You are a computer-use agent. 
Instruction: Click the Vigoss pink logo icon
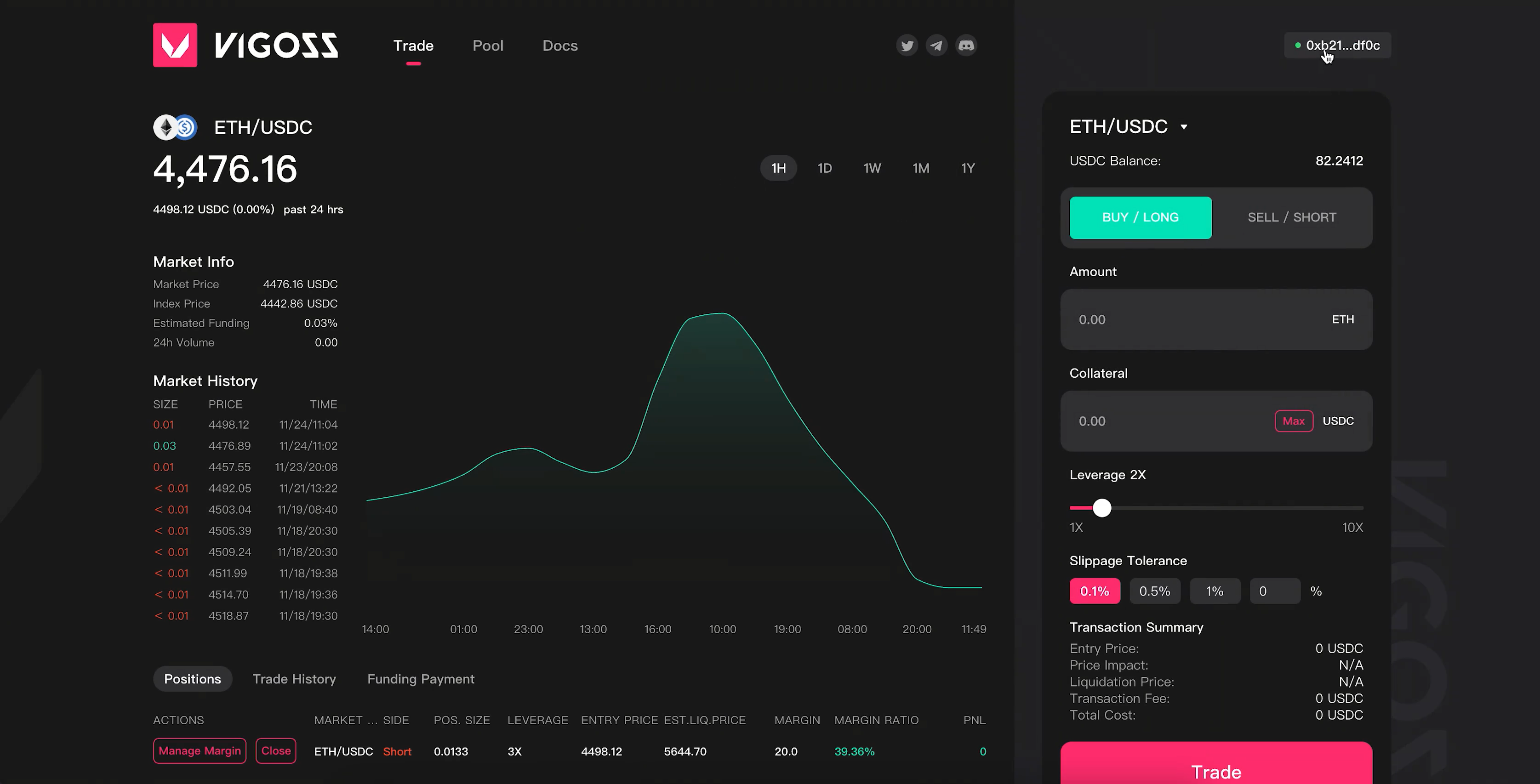175,45
